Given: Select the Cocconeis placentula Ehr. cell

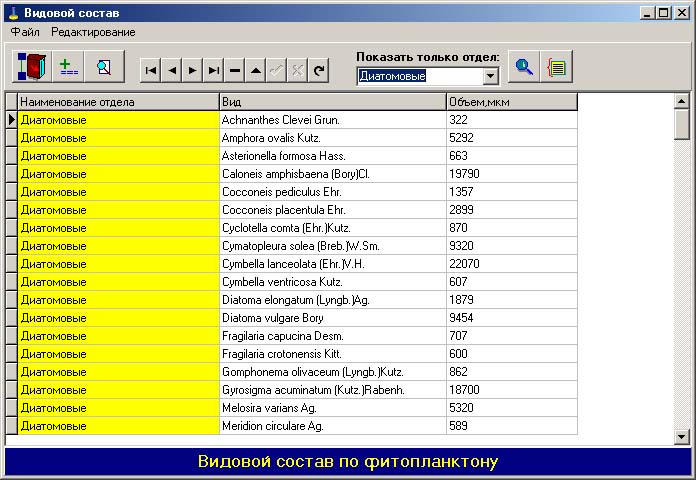Looking at the screenshot, I should pos(333,210).
